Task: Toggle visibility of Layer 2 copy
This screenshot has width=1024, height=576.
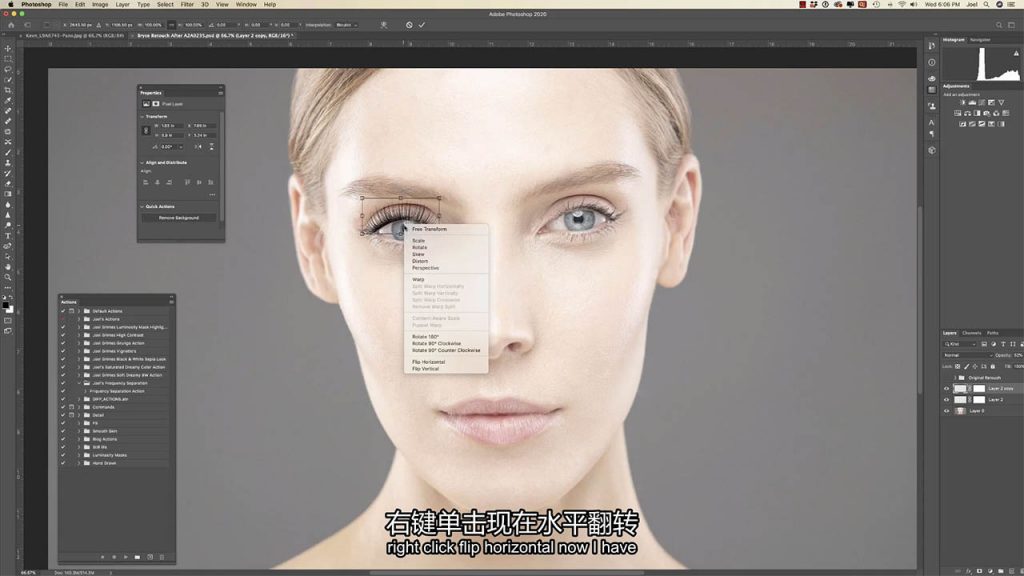Action: [x=946, y=389]
